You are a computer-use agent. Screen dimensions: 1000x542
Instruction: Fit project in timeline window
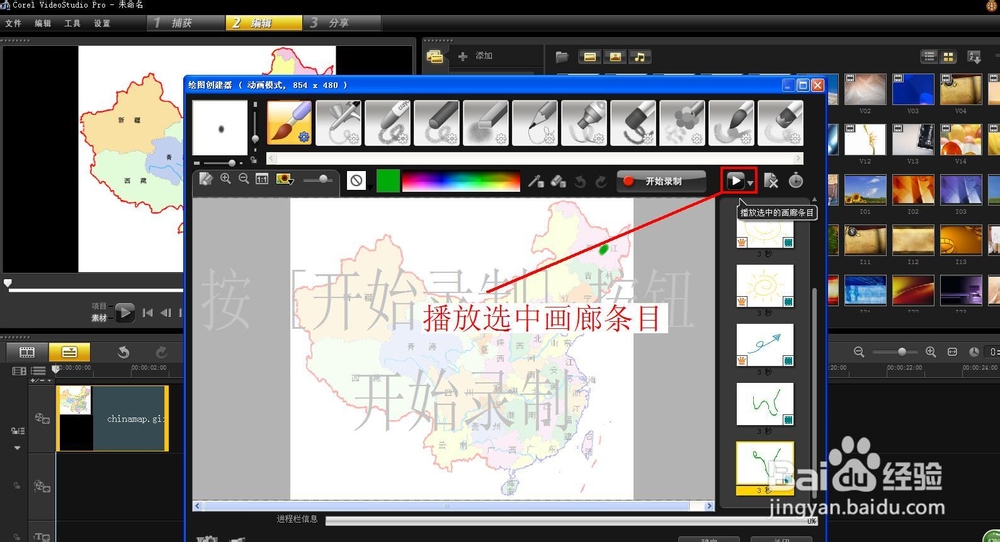tap(952, 351)
